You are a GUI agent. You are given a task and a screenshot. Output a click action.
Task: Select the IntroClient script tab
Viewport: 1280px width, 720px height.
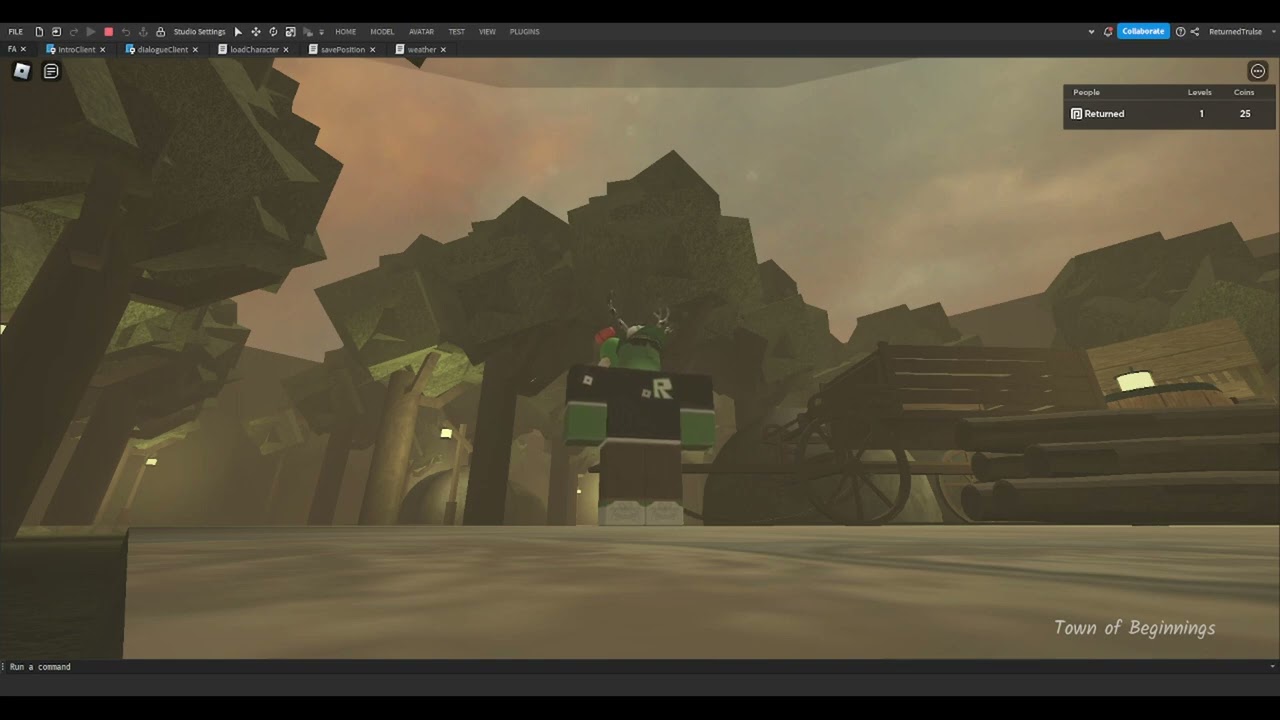tap(77, 49)
